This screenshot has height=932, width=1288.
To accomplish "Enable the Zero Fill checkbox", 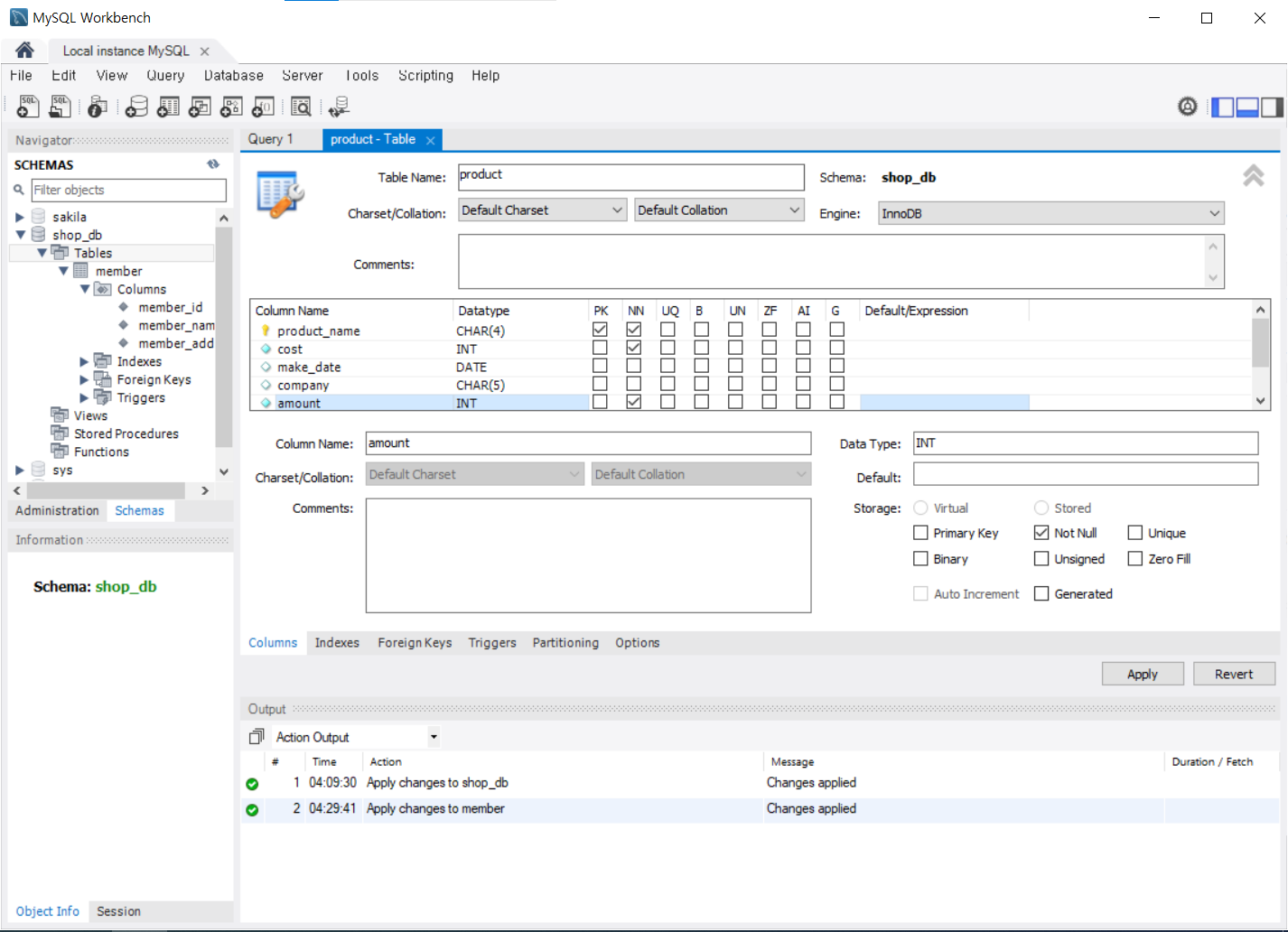I will 1135,559.
